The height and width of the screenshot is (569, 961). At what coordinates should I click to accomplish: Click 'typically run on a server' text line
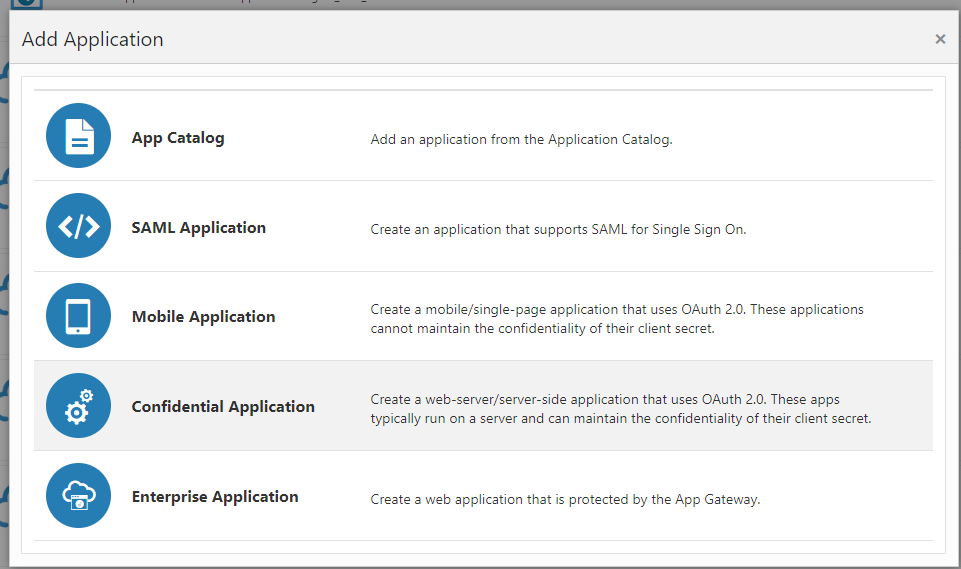(x=620, y=419)
